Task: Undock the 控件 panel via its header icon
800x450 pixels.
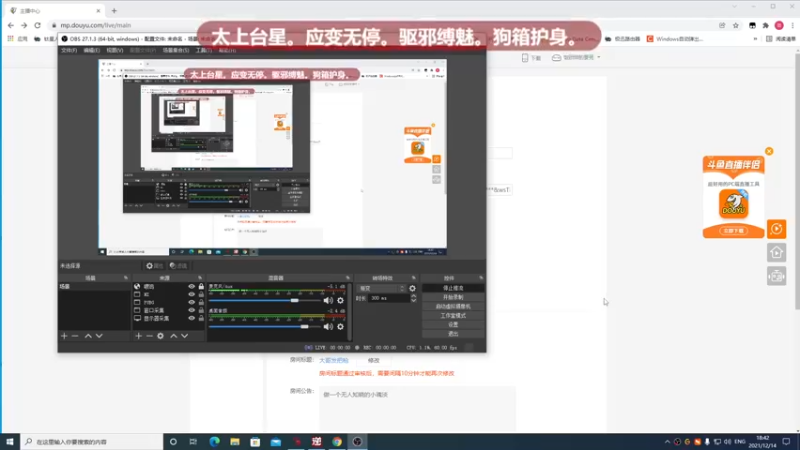Action: tap(481, 278)
